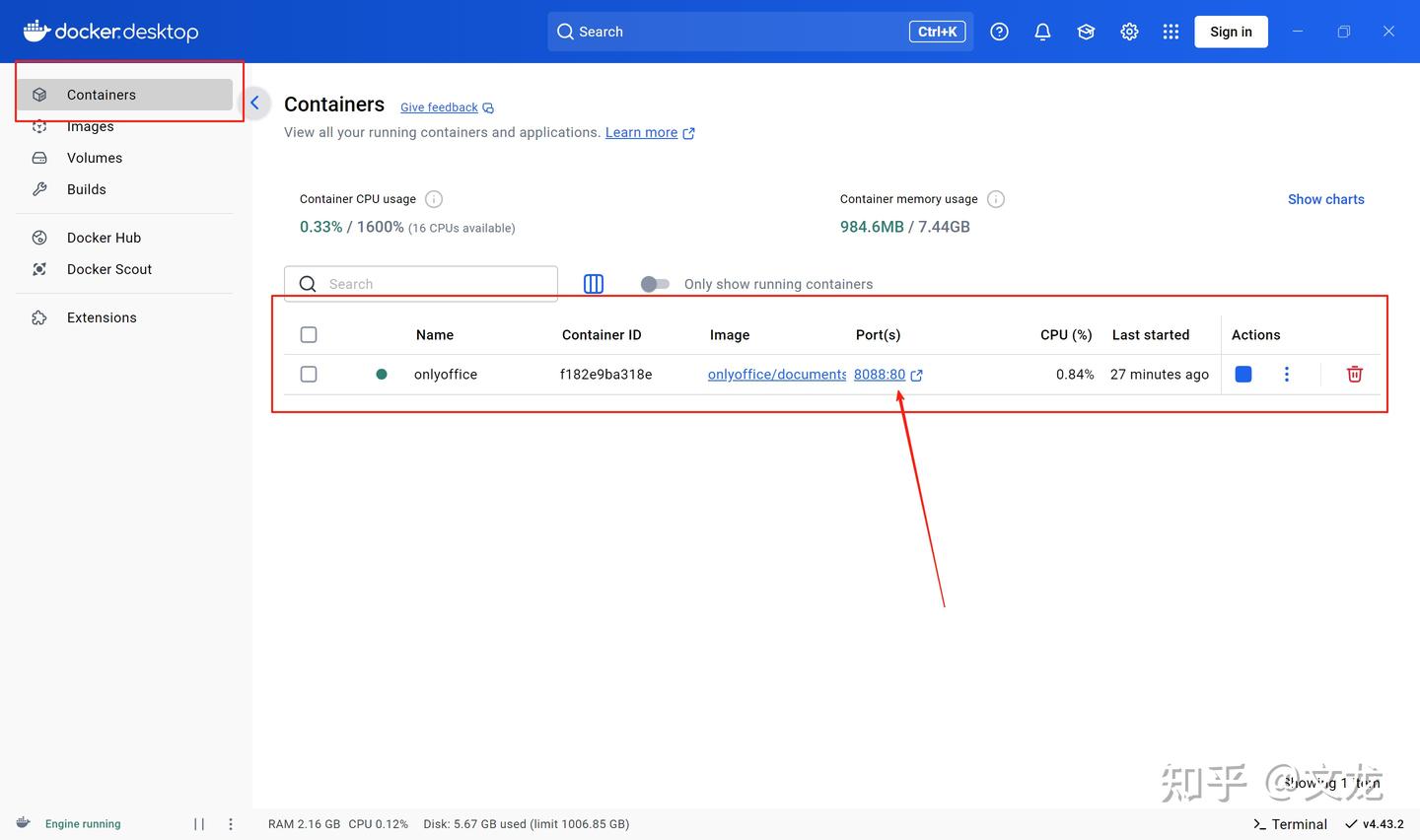This screenshot has width=1420, height=840.
Task: Click the whale icon in the status bar
Action: [23, 823]
